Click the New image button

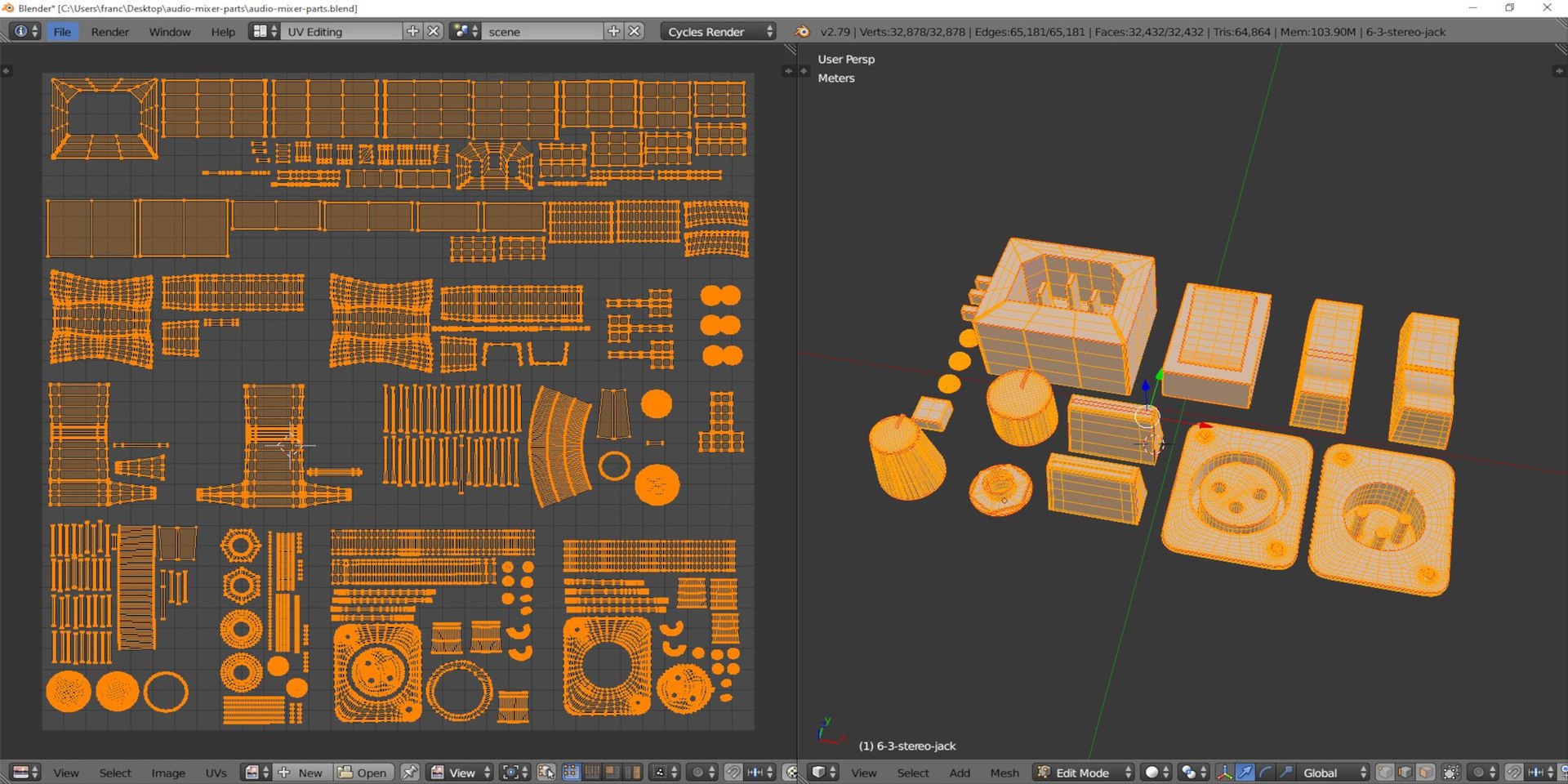click(302, 772)
